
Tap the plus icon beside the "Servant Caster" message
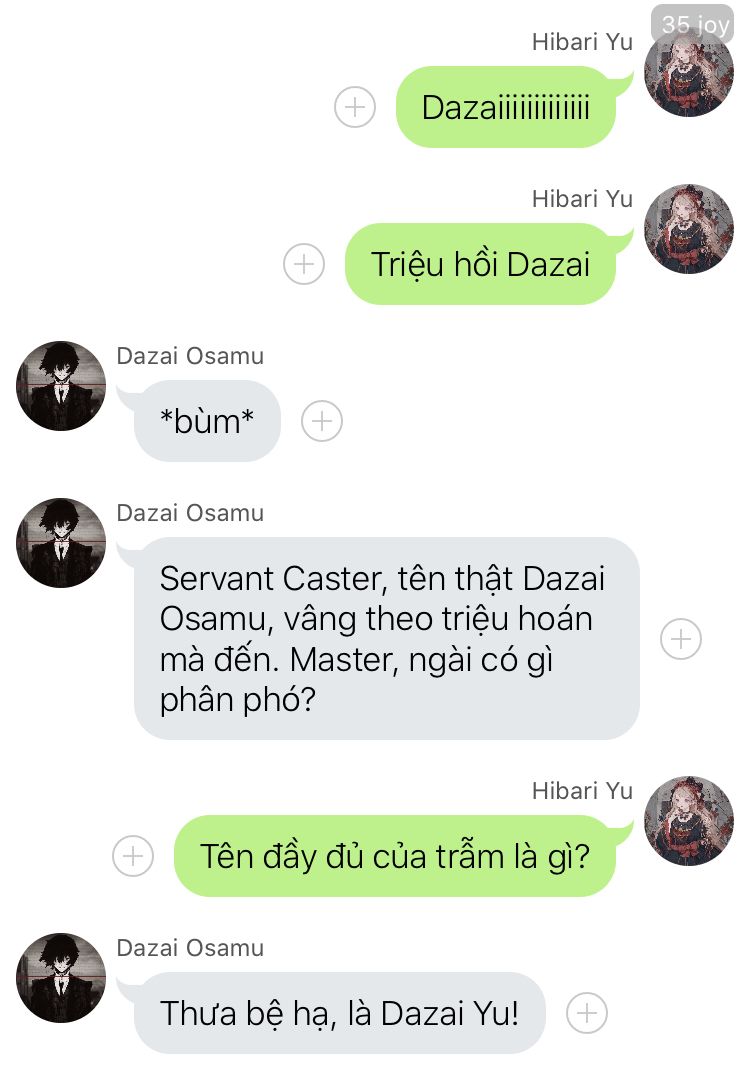click(x=680, y=639)
